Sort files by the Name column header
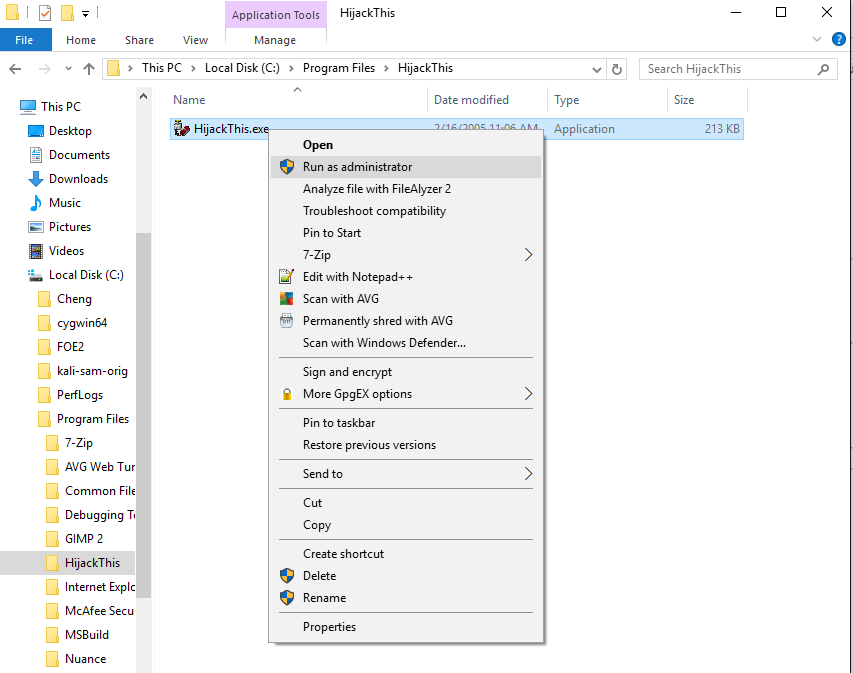Screen dimensions: 853x673 pos(189,100)
